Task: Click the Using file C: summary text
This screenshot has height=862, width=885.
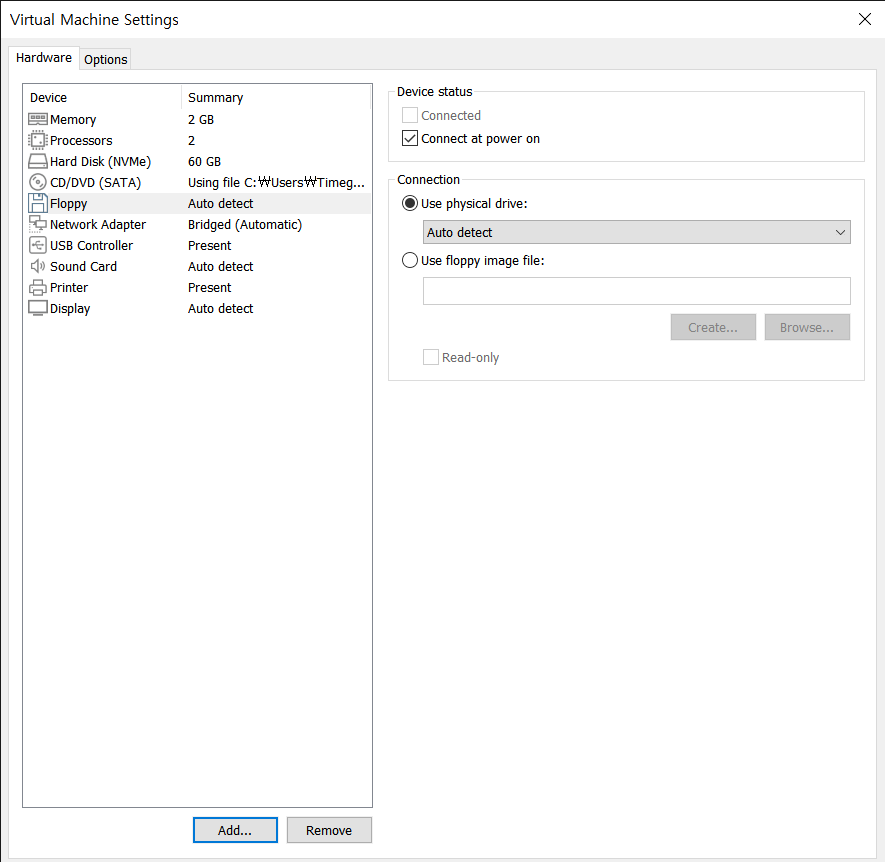Action: pyautogui.click(x=277, y=182)
